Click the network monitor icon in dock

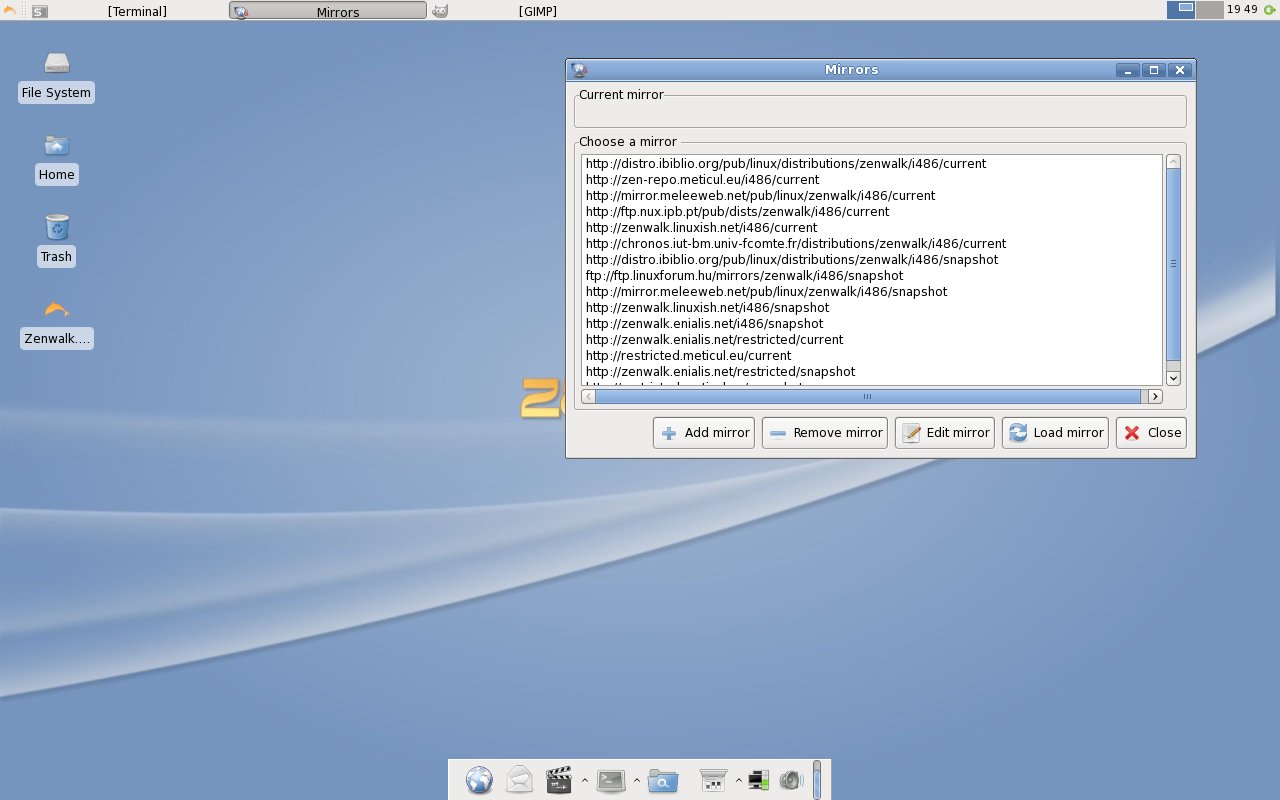[759, 780]
